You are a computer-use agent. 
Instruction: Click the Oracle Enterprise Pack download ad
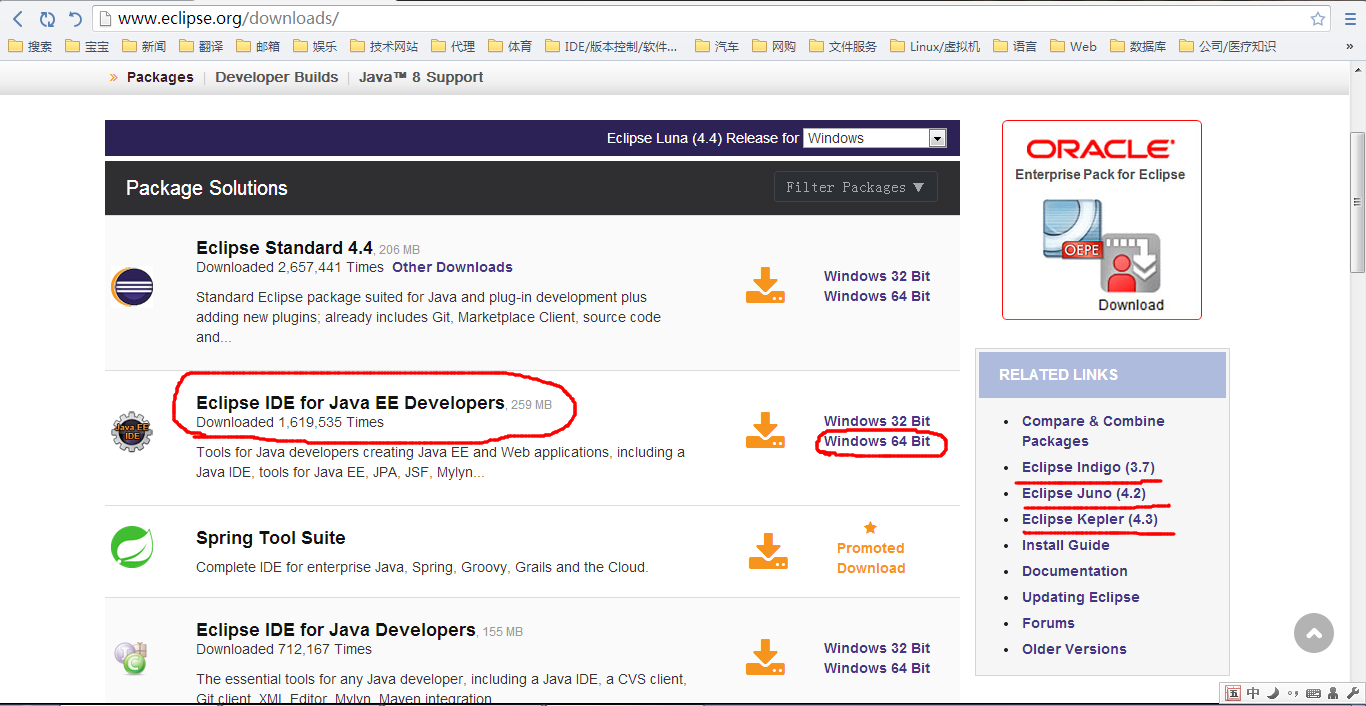(1102, 220)
